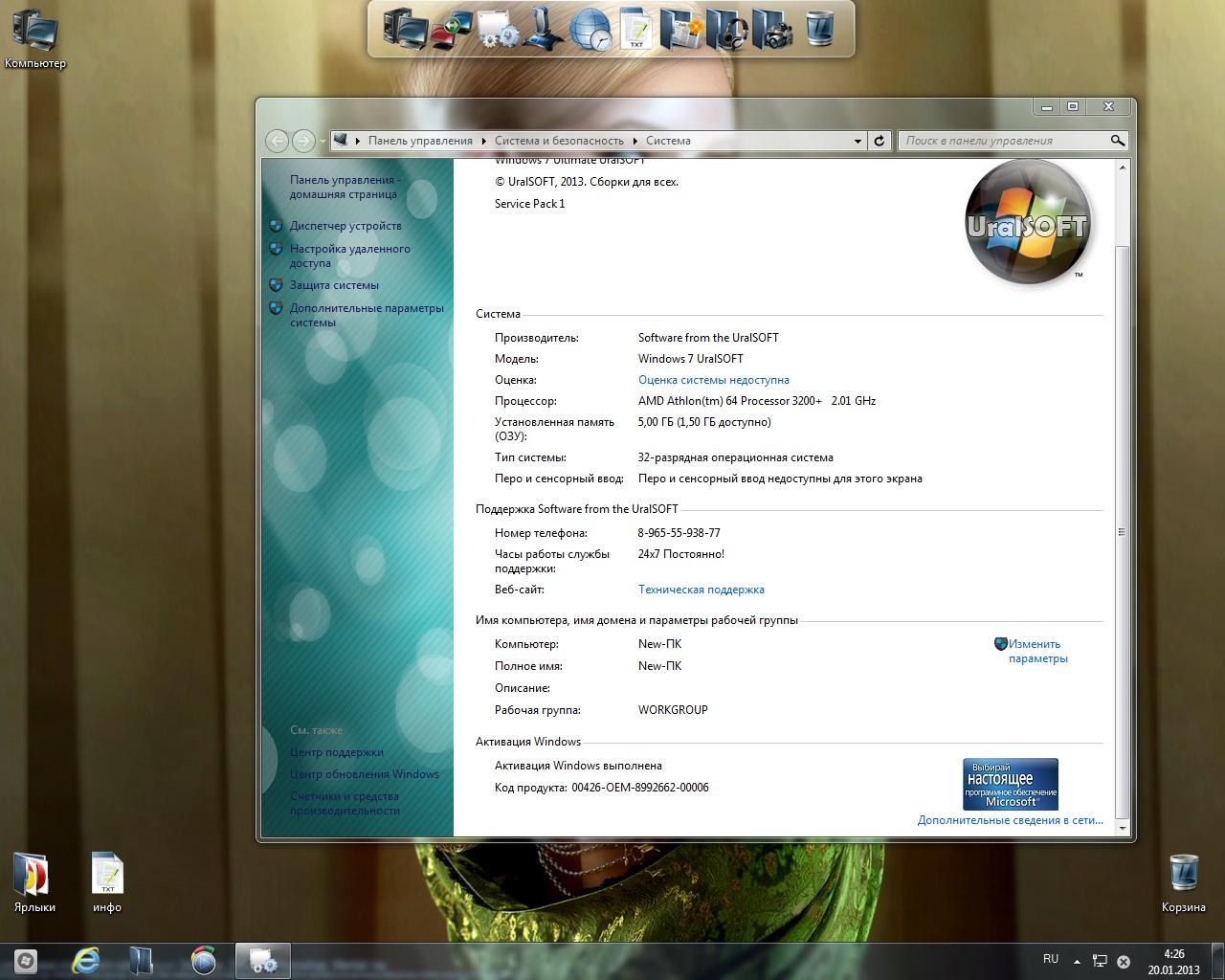Show hidden tray icons arrow
This screenshot has height=980, width=1225.
pyautogui.click(x=1077, y=961)
